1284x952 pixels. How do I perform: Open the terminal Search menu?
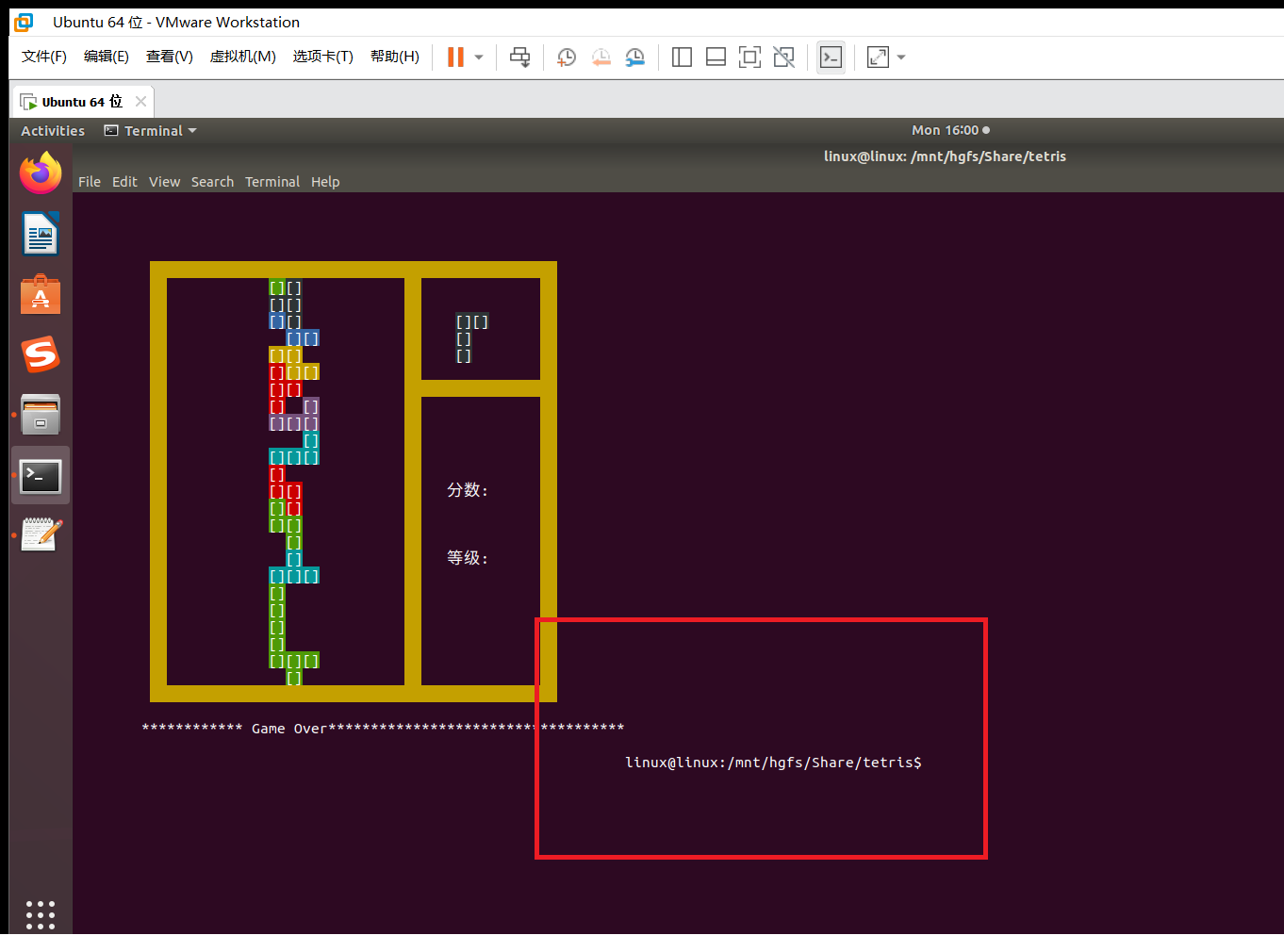(x=212, y=182)
